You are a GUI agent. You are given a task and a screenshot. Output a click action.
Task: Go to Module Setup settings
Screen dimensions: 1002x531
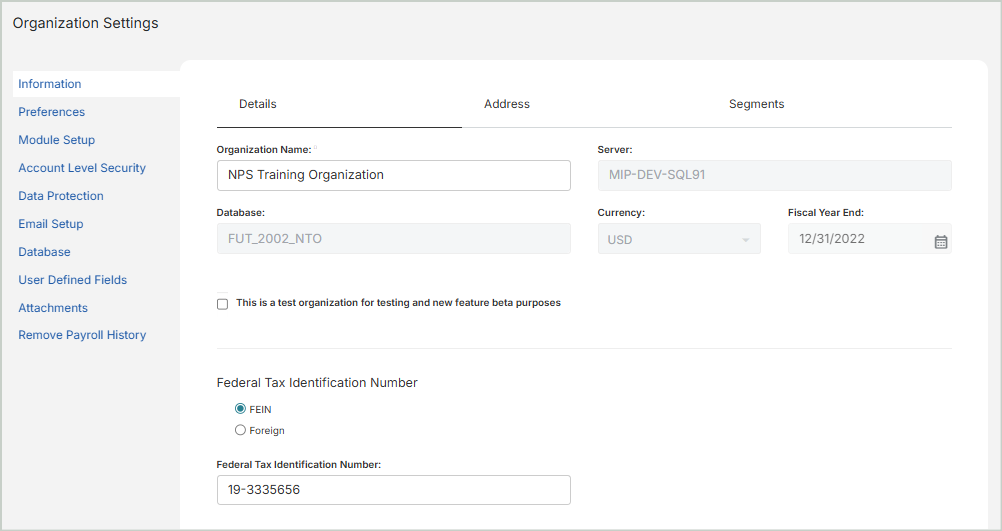click(57, 140)
